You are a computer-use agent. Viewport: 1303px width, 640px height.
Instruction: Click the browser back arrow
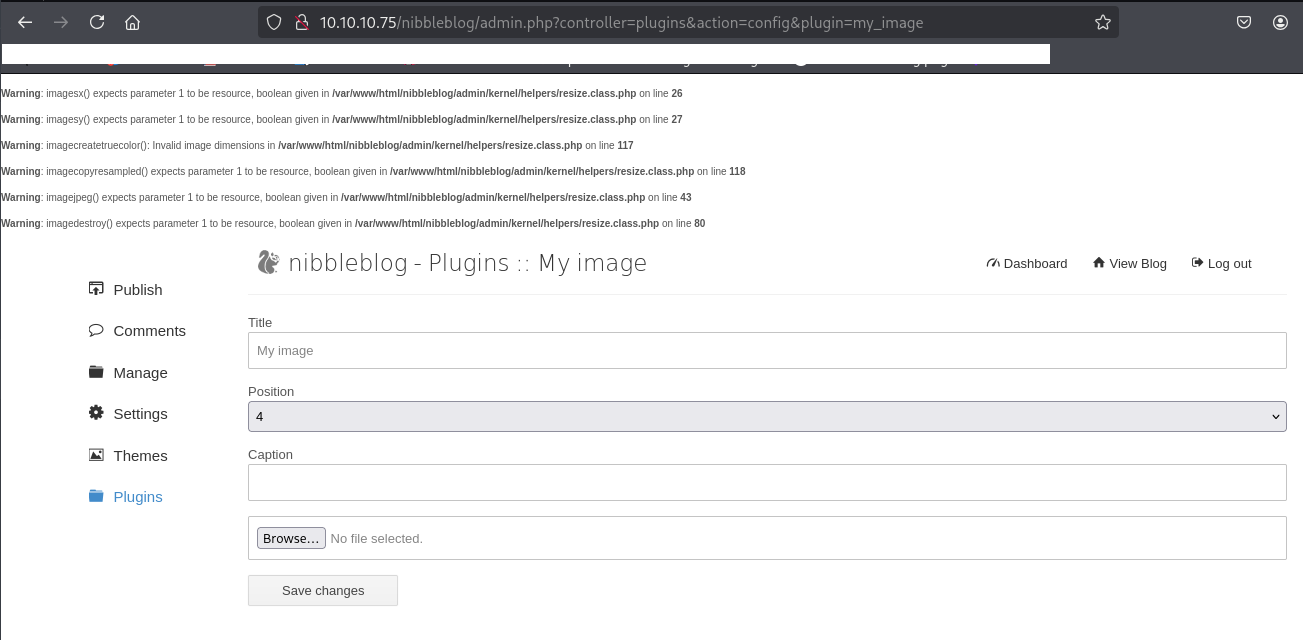tap(25, 22)
